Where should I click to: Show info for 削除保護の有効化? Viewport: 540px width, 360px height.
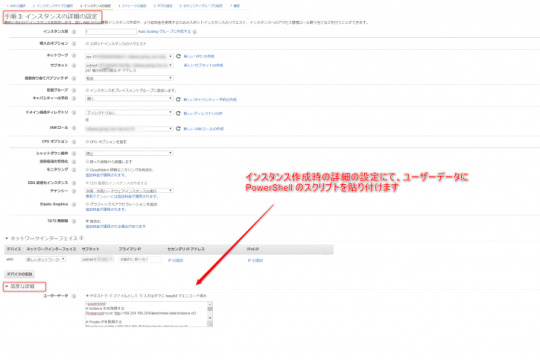pyautogui.click(x=74, y=162)
